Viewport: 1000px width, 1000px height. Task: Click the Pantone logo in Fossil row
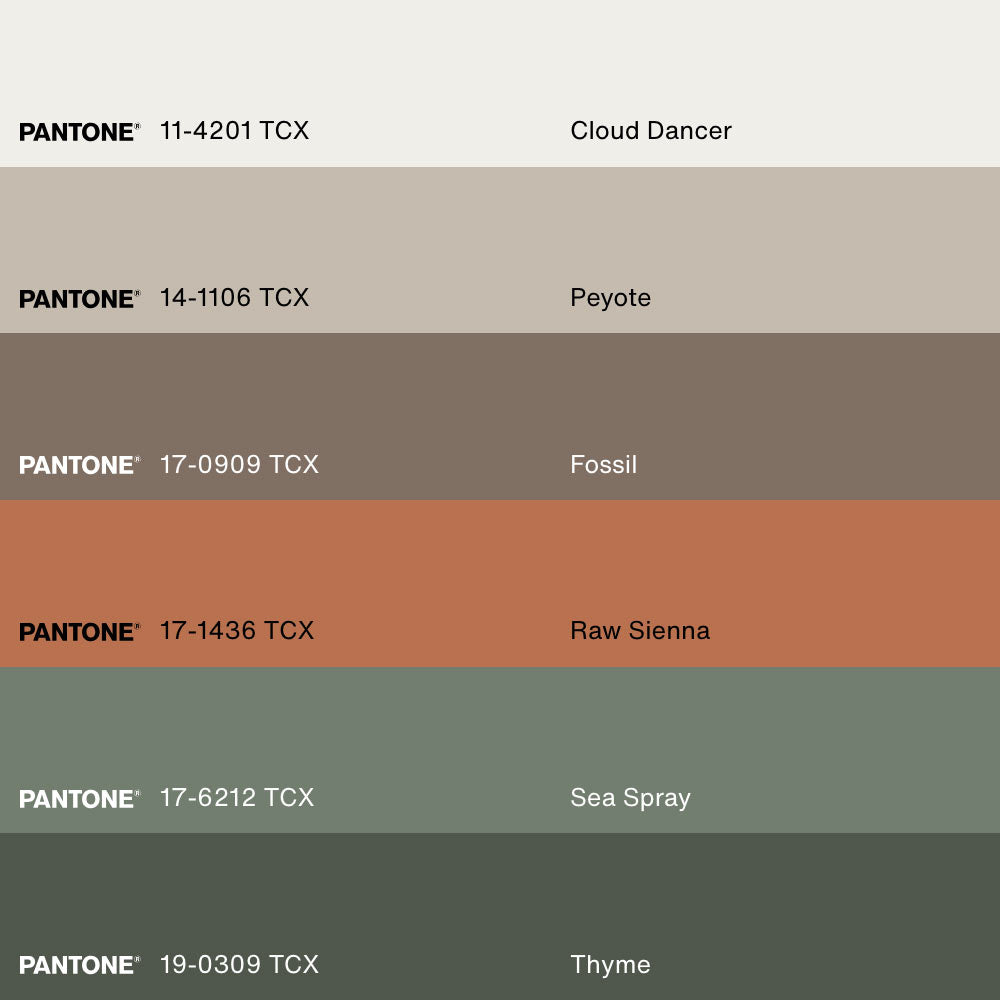click(79, 465)
